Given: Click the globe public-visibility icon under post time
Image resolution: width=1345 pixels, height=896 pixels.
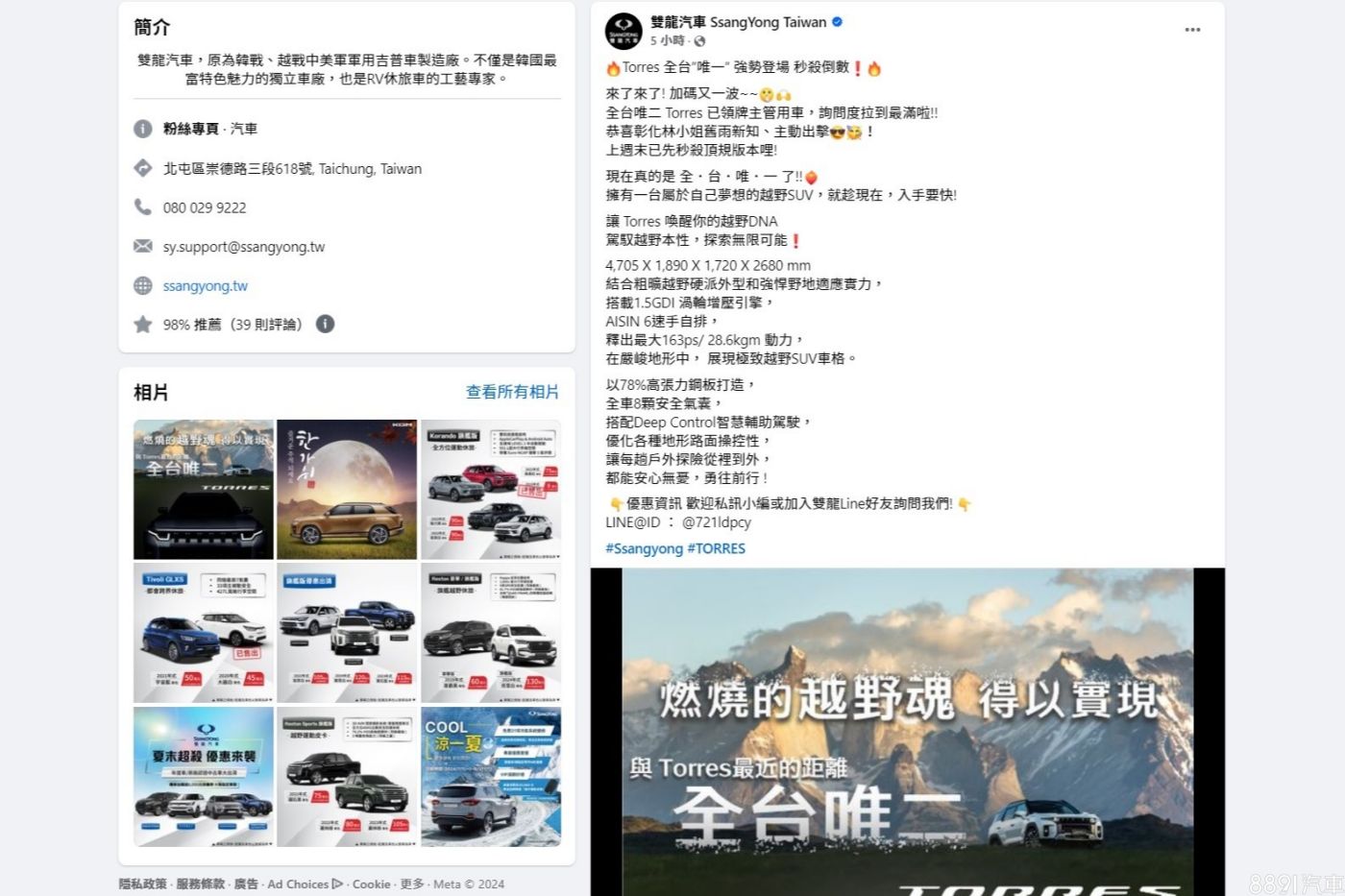Looking at the screenshot, I should [x=699, y=41].
